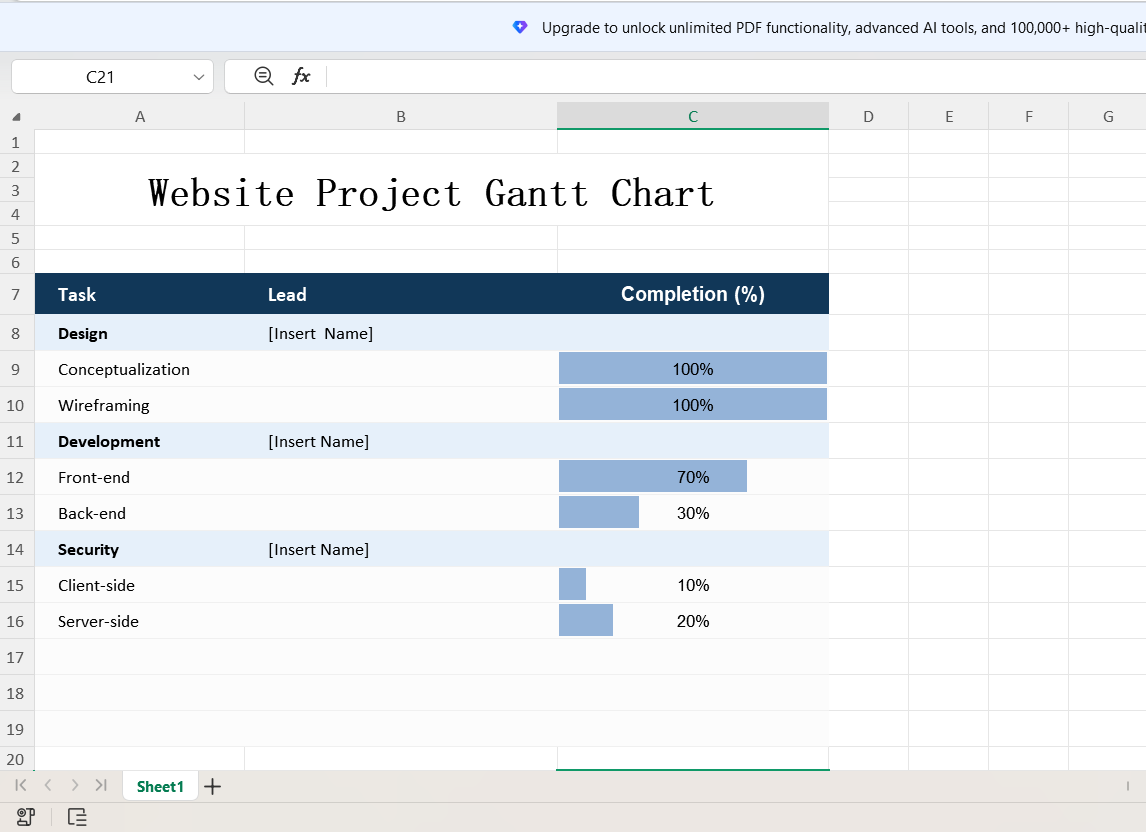The image size is (1146, 832).
Task: Click the zoom magnifier icon in formula bar
Action: [x=263, y=76]
